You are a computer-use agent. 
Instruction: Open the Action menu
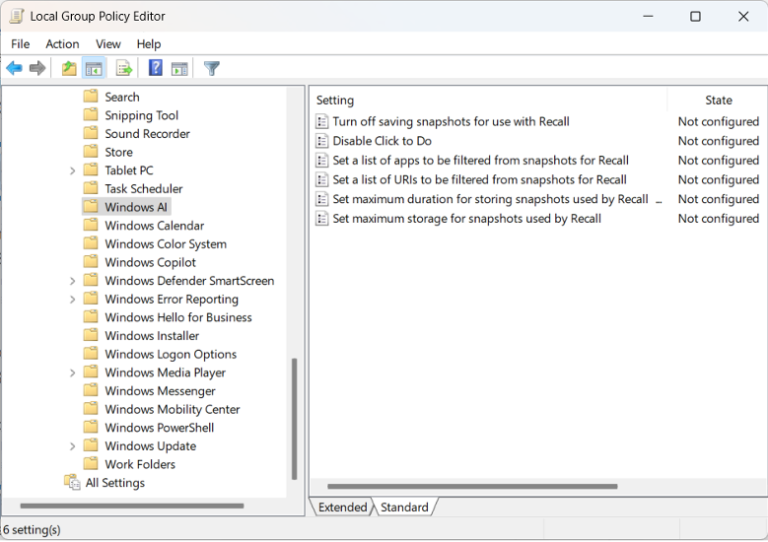pyautogui.click(x=62, y=44)
